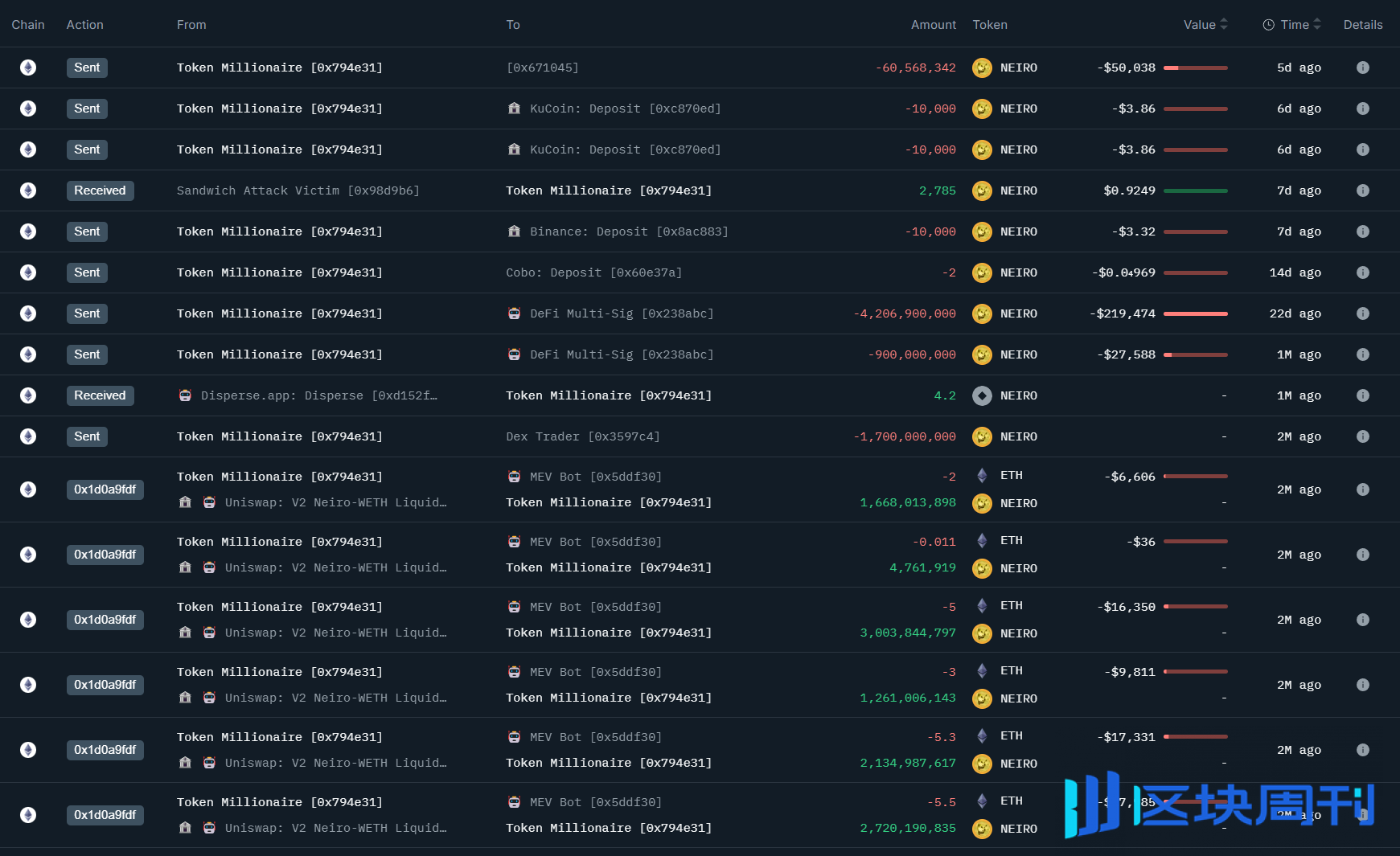Screen dimensions: 1400x856
Task: Click NEIRO coin icon next to 1,668,013,898
Action: pyautogui.click(x=982, y=503)
